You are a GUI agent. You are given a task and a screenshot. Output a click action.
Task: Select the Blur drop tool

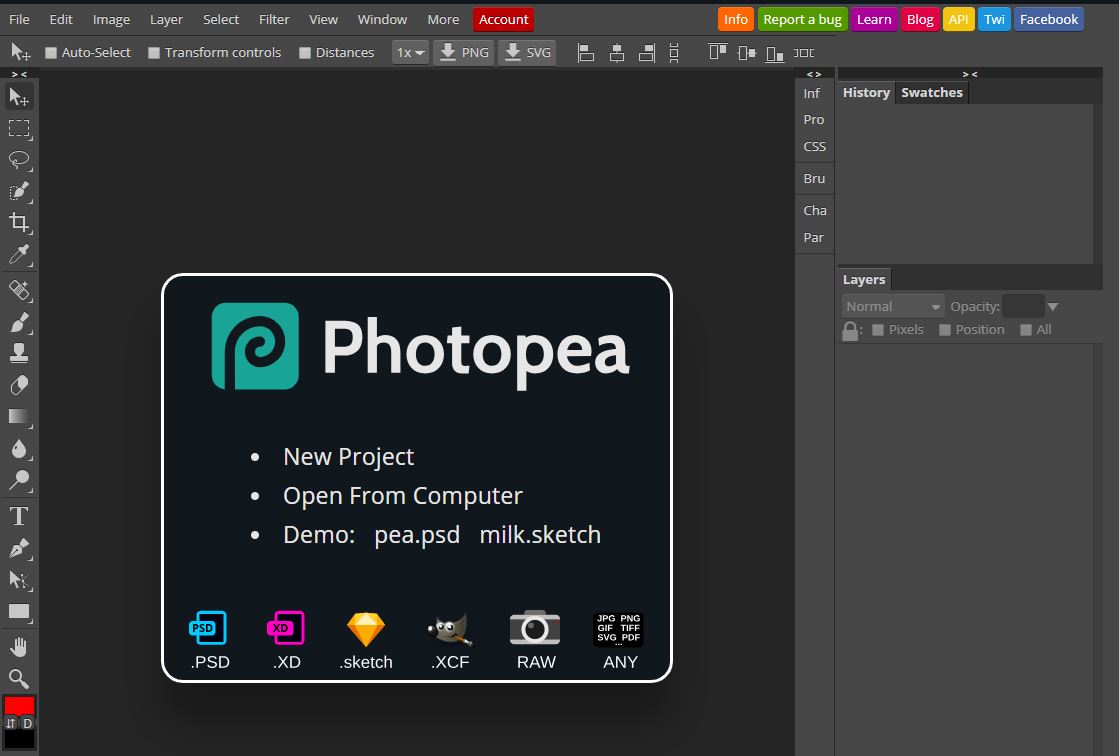pyautogui.click(x=19, y=448)
